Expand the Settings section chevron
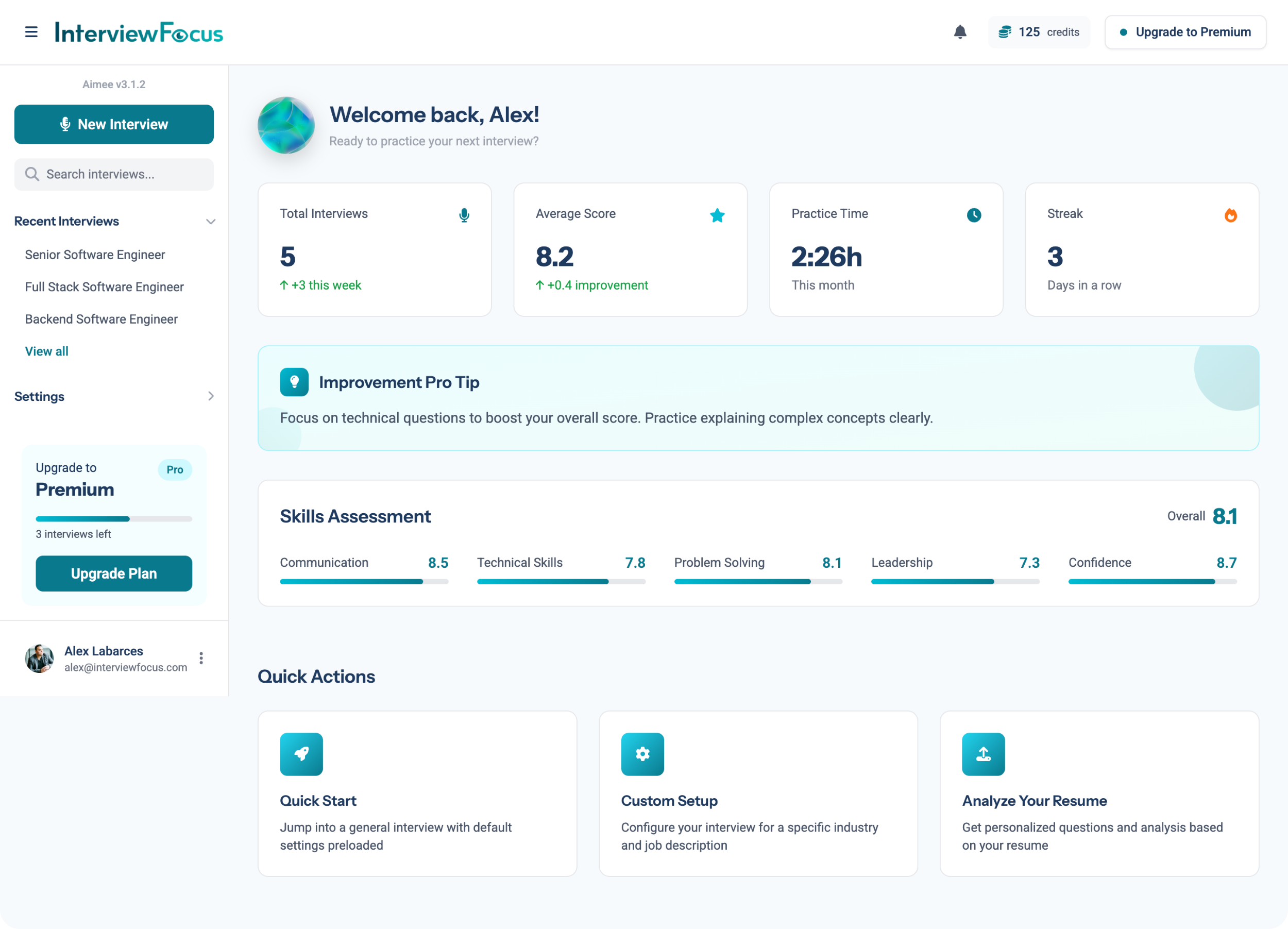The height and width of the screenshot is (929, 1288). (211, 396)
